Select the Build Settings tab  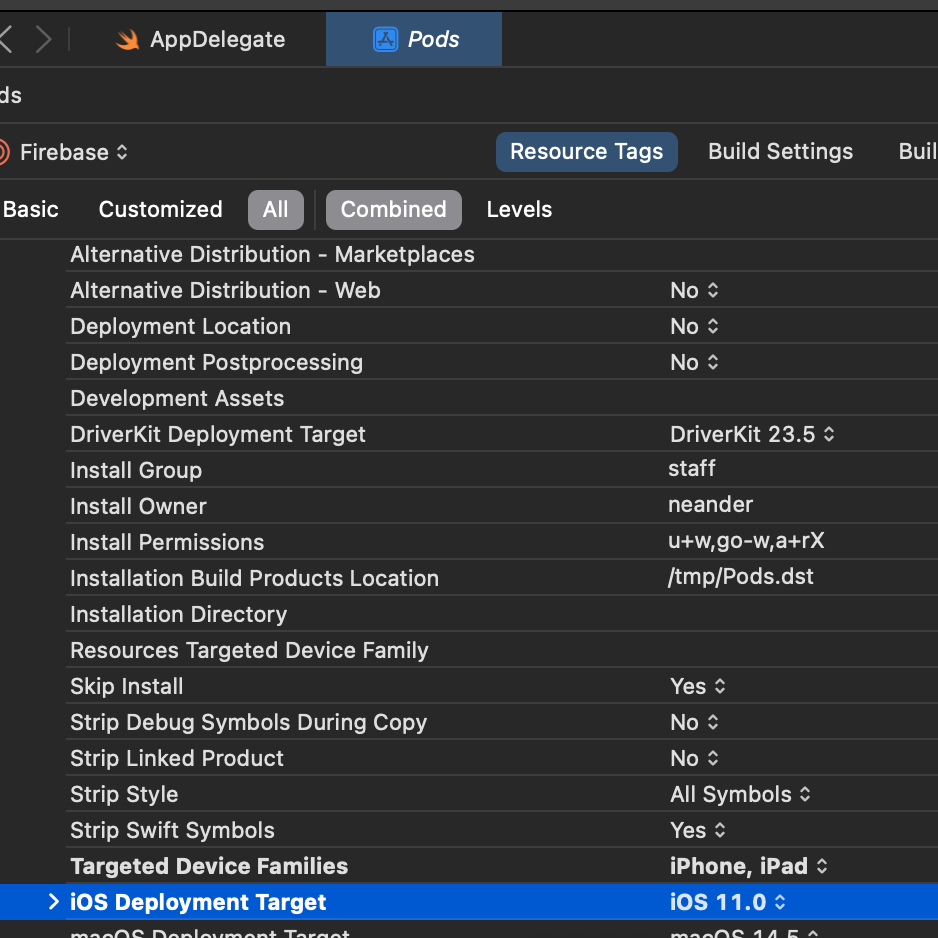point(780,151)
